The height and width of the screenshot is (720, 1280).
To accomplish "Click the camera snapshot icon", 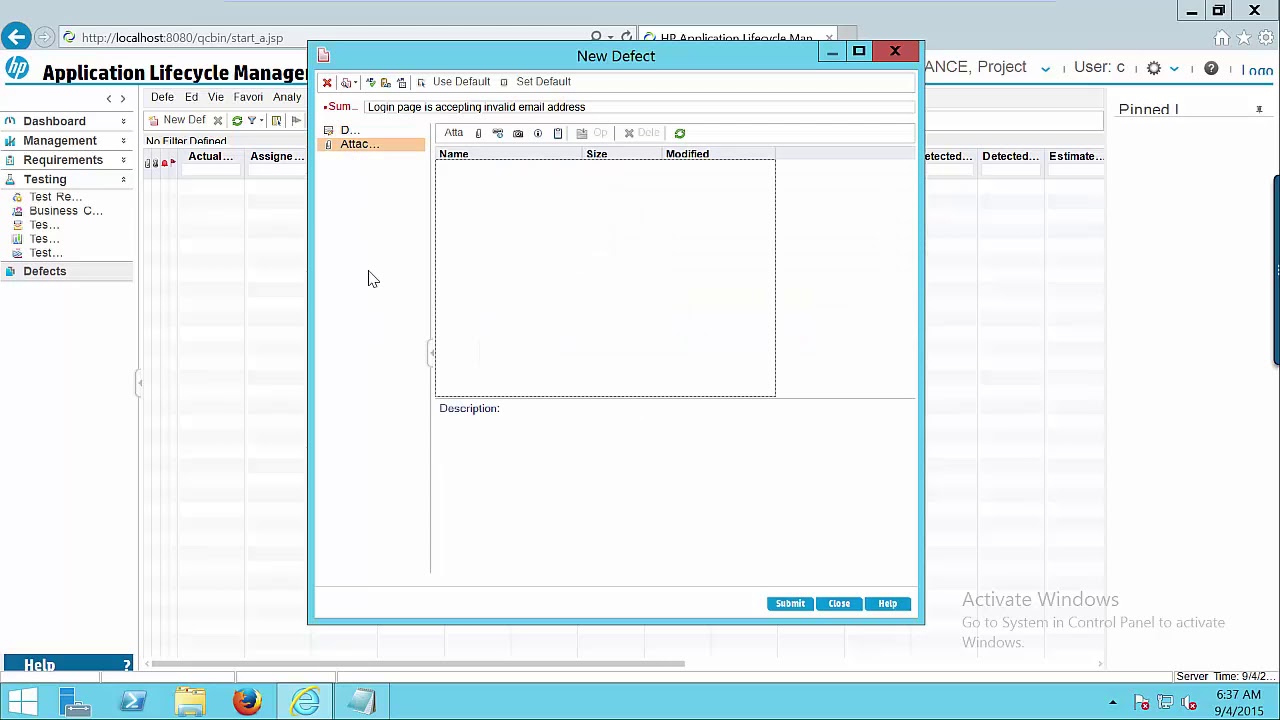I will tap(518, 133).
